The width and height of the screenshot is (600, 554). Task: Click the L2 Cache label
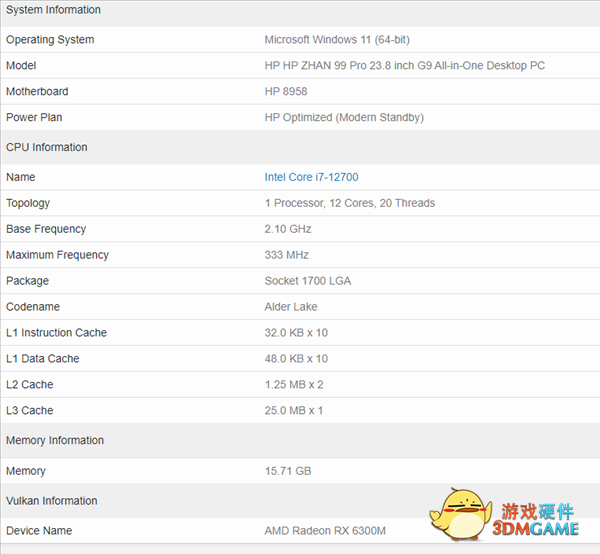point(29,385)
